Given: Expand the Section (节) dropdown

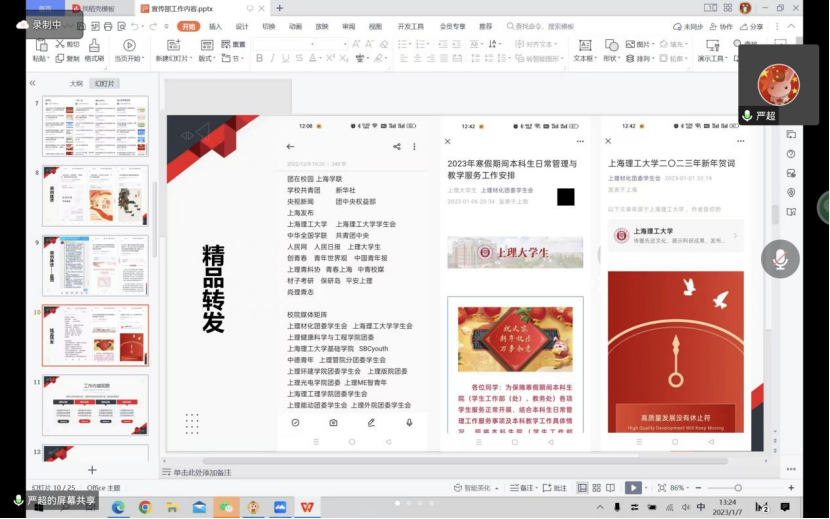Looking at the screenshot, I should pyautogui.click(x=232, y=58).
